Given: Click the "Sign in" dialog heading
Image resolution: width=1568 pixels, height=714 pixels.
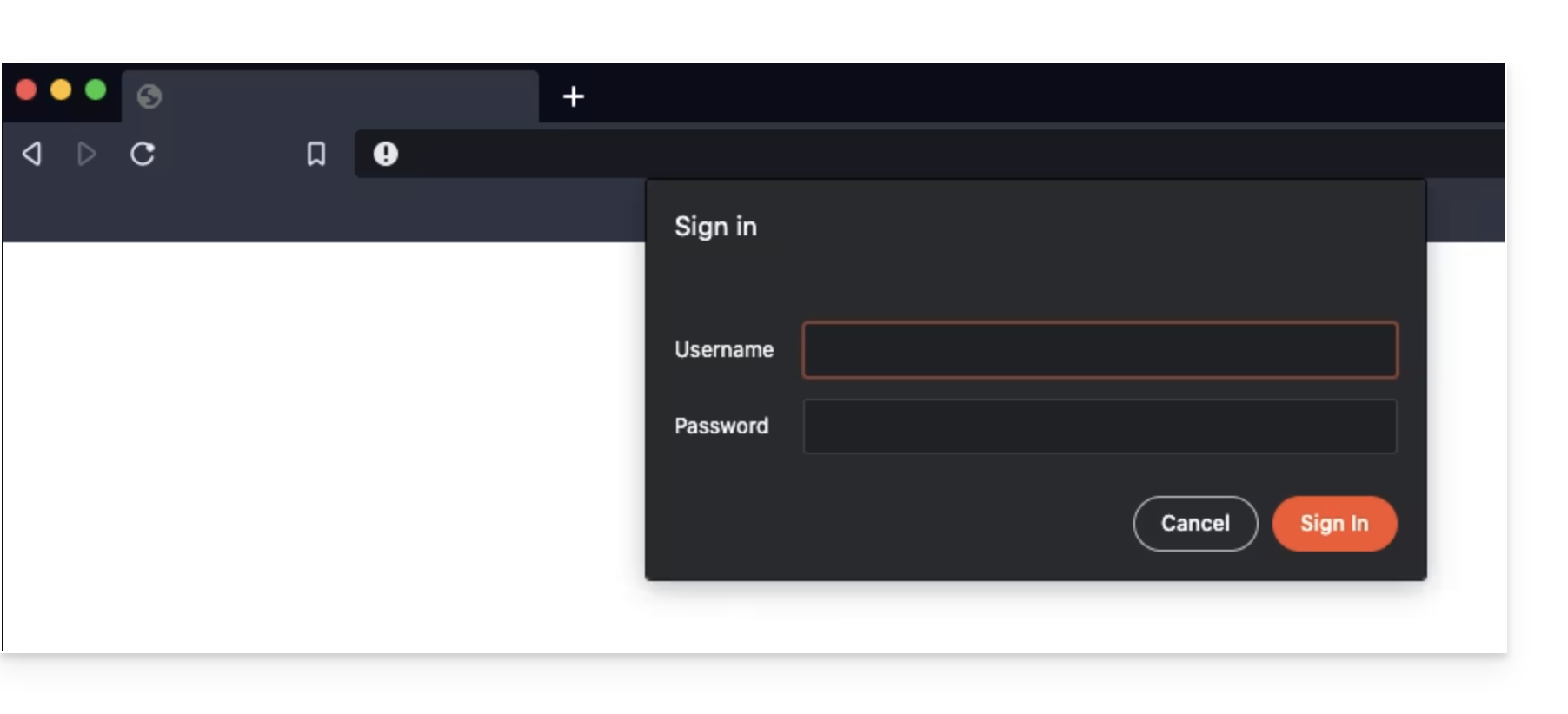Looking at the screenshot, I should [x=715, y=227].
